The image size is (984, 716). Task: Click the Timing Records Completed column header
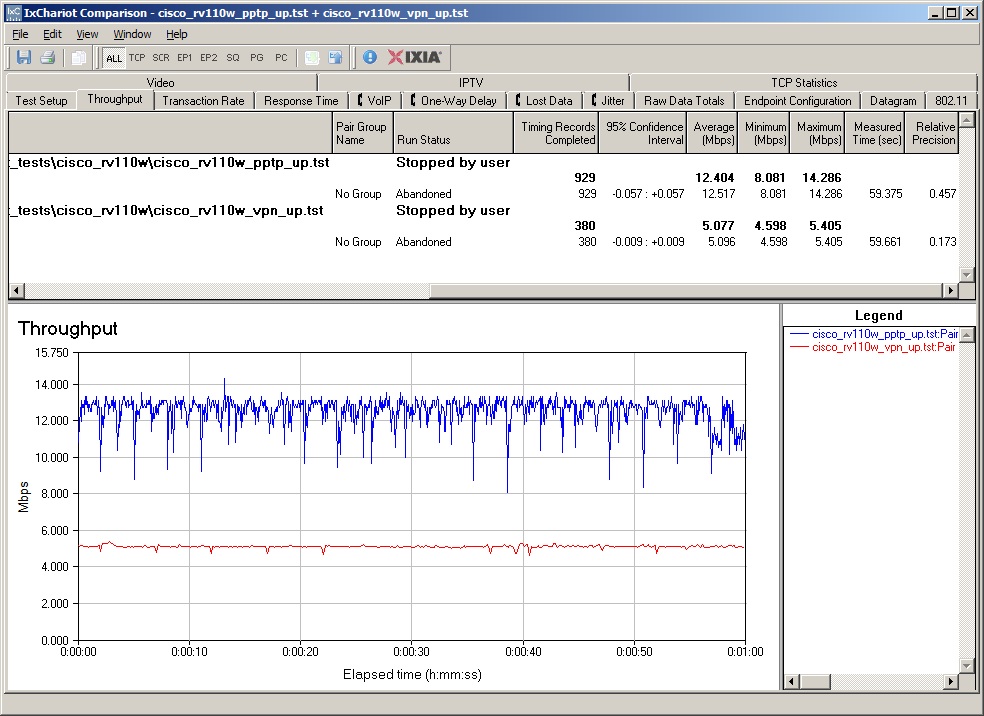pyautogui.click(x=556, y=133)
